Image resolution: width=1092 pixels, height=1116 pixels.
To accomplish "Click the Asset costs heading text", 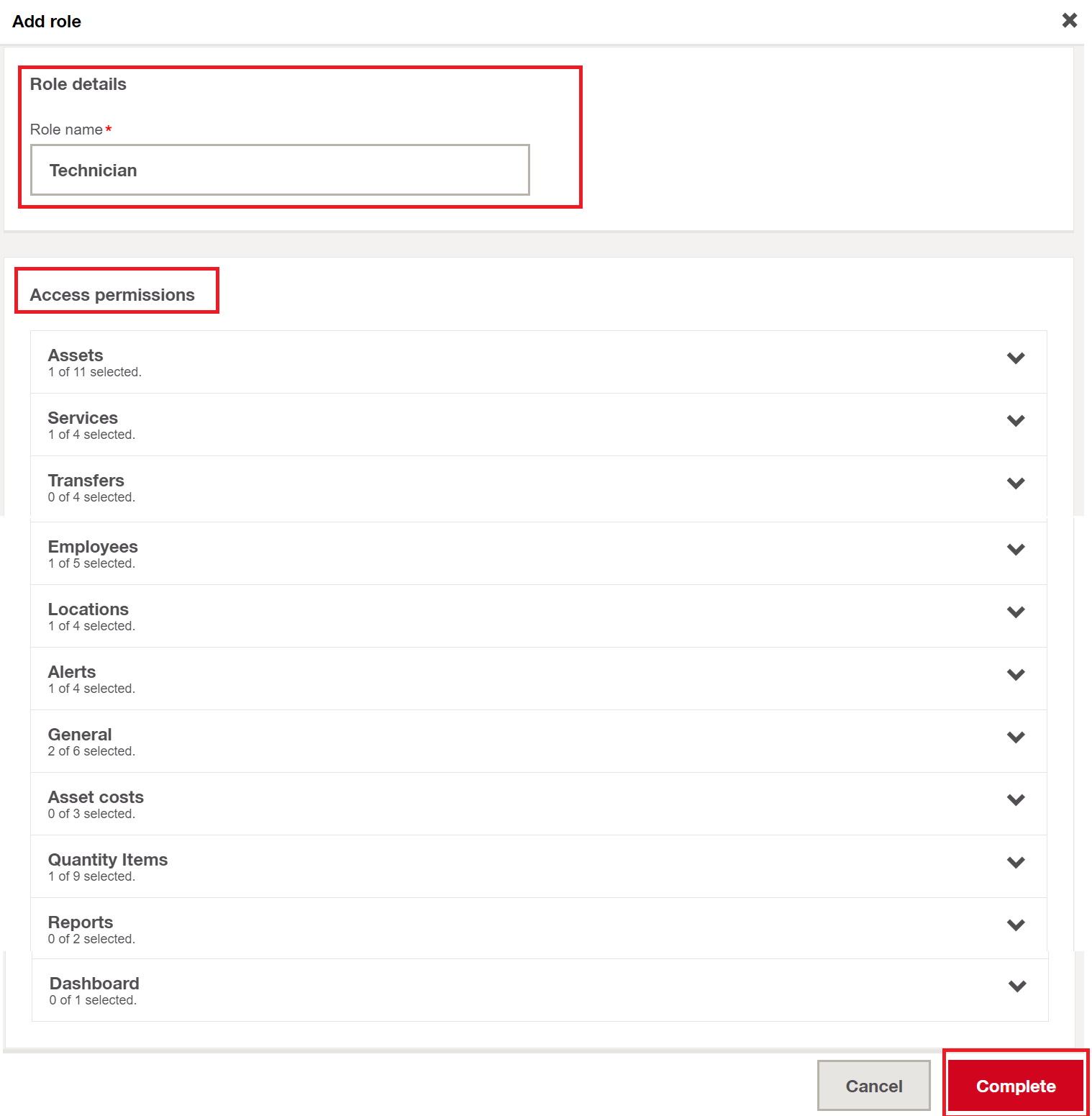I will (96, 797).
